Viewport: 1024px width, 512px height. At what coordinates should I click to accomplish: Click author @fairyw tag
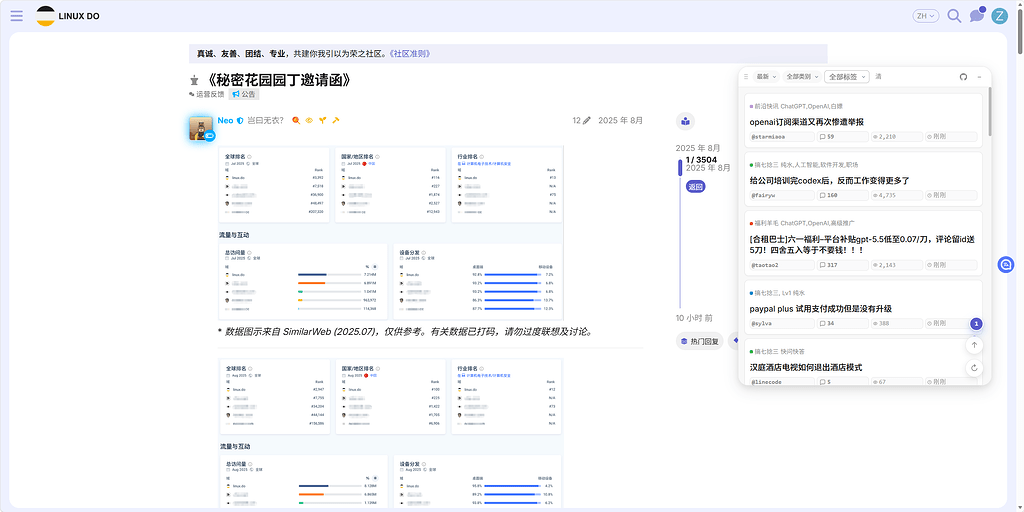[782, 195]
